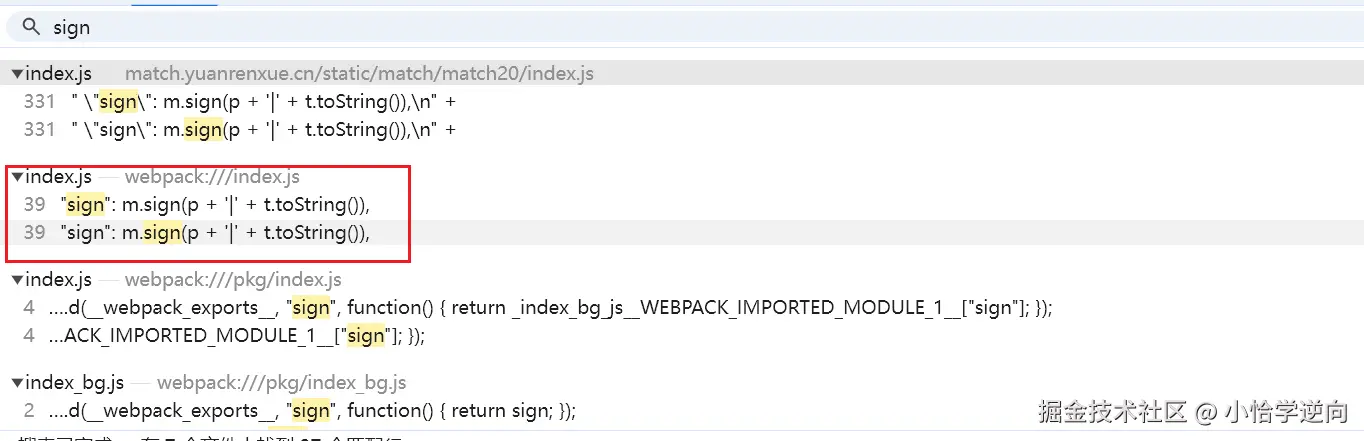
Task: Collapse the index_bg.js results group
Action: pos(17,383)
